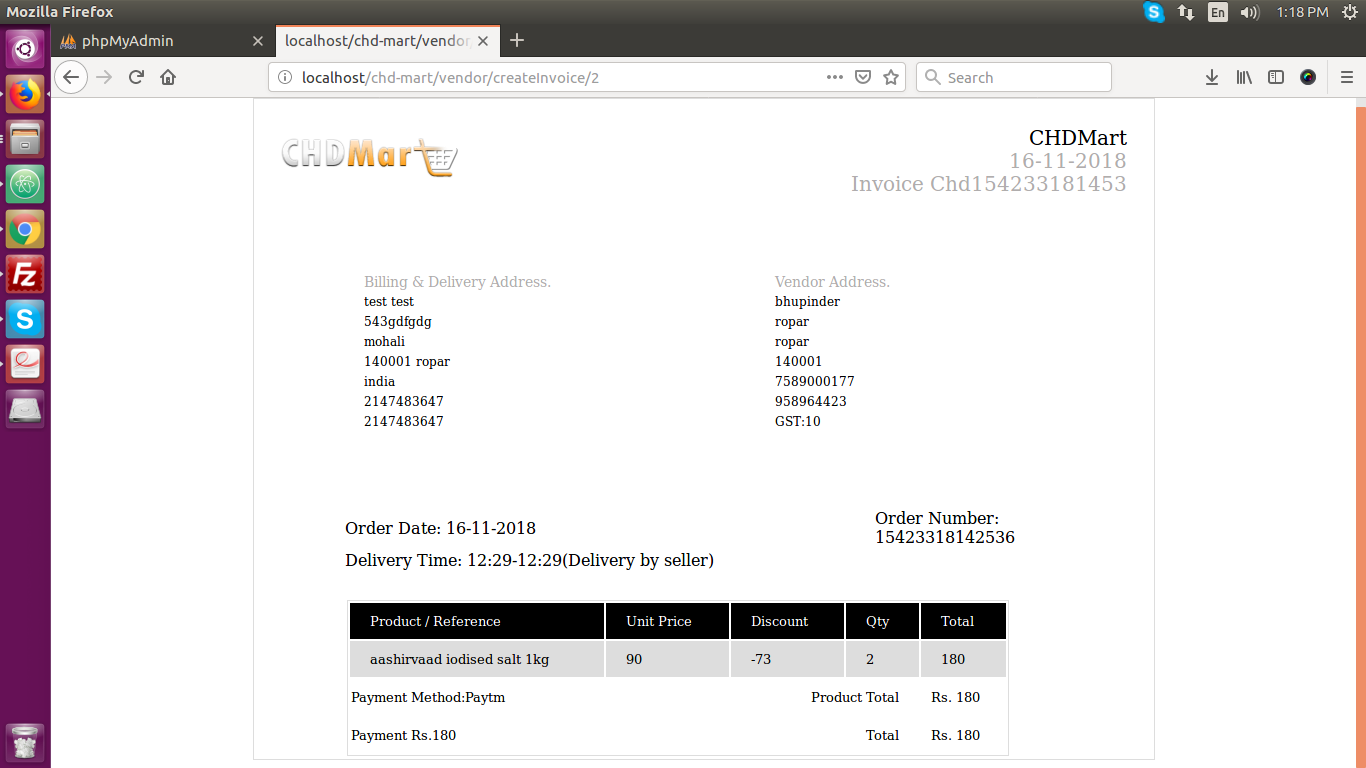The height and width of the screenshot is (768, 1366).
Task: Go back to the previous page
Action: tap(71, 77)
